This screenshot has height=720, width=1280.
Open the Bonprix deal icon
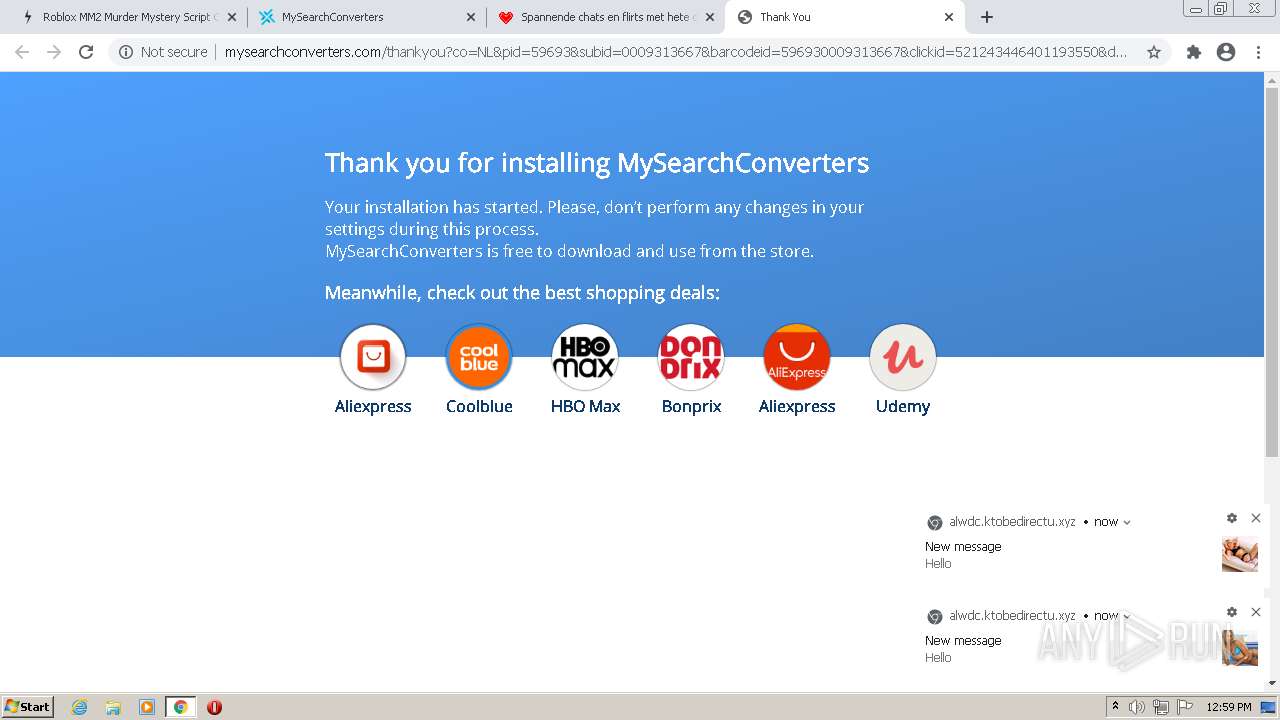pyautogui.click(x=691, y=357)
